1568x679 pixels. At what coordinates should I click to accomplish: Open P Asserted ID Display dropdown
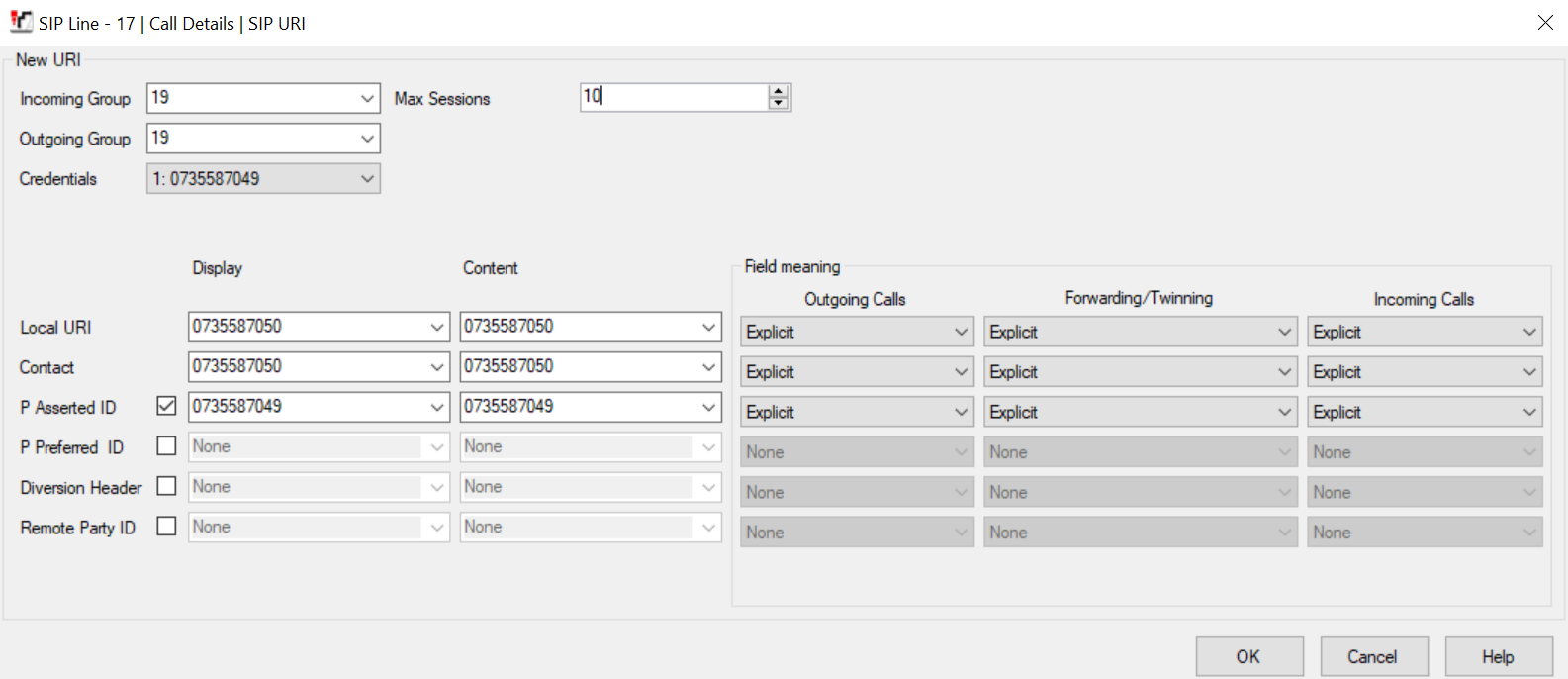(x=437, y=407)
